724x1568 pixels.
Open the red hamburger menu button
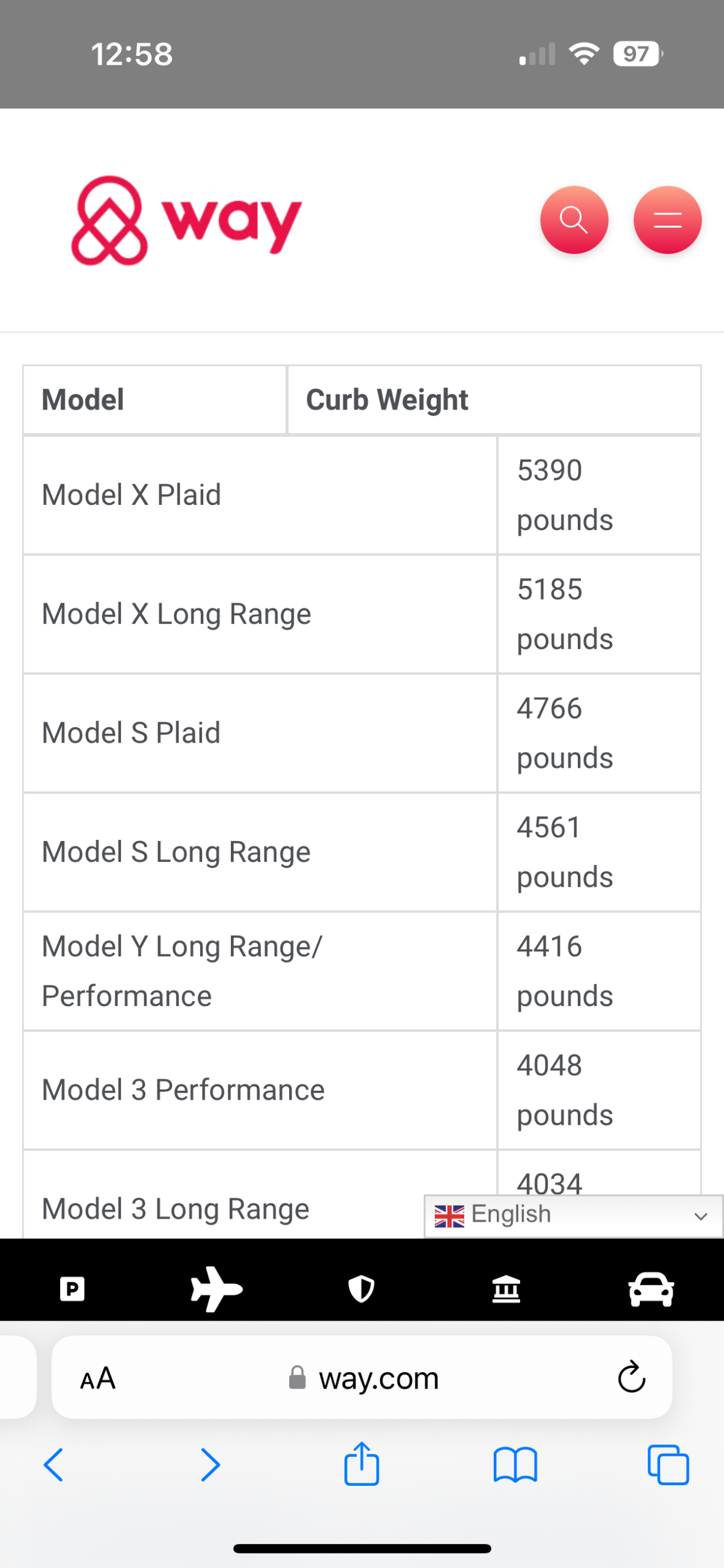pos(667,220)
